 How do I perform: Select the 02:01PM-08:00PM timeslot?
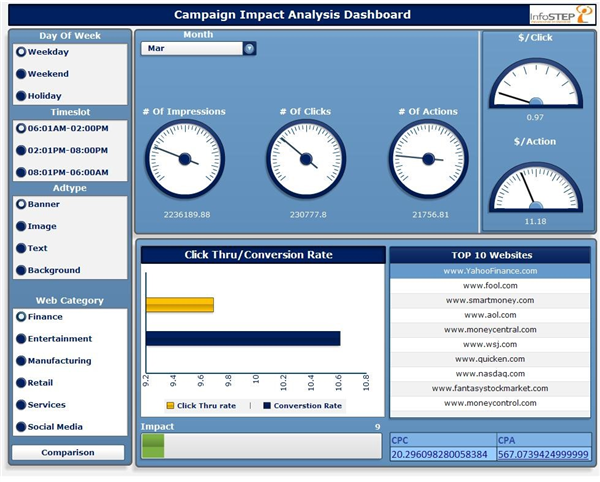click(x=22, y=151)
